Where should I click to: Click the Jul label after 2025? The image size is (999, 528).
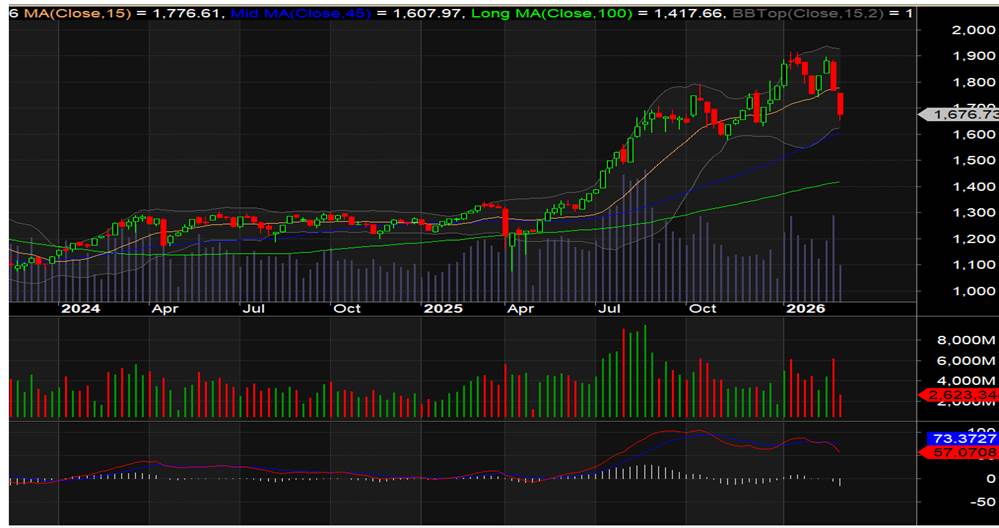tap(610, 309)
